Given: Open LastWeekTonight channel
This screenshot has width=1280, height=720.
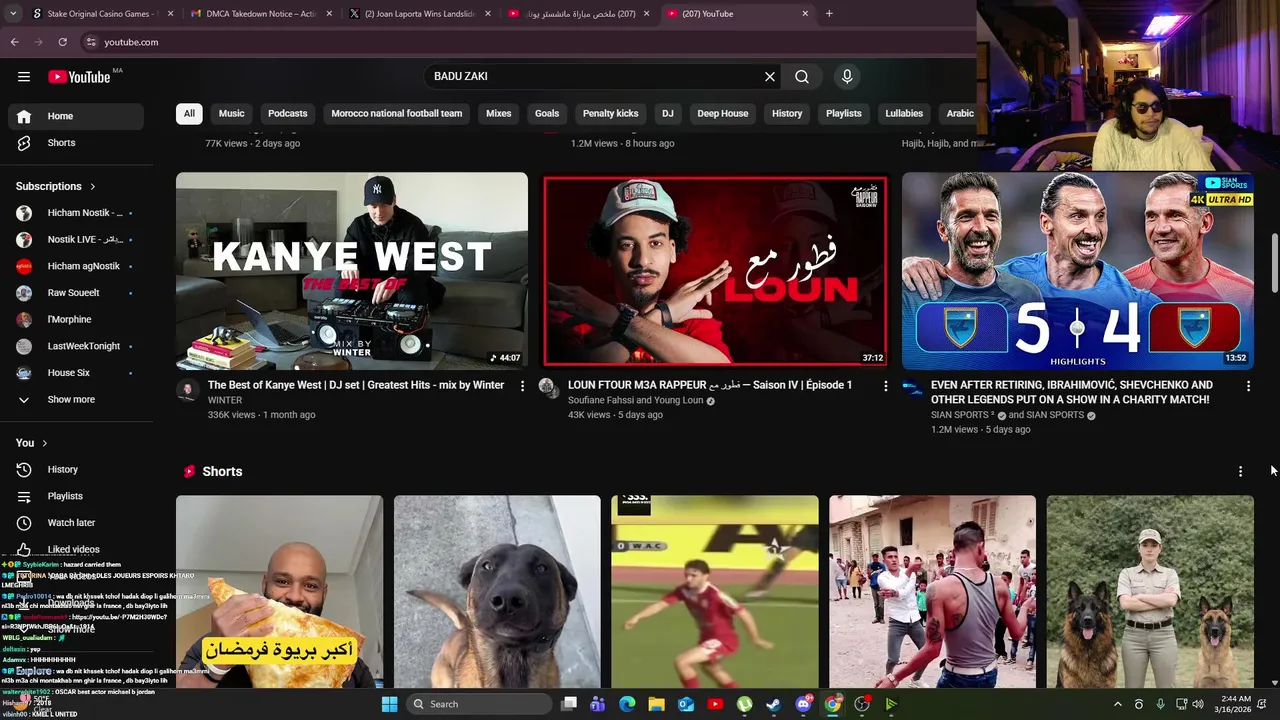Looking at the screenshot, I should [76, 346].
